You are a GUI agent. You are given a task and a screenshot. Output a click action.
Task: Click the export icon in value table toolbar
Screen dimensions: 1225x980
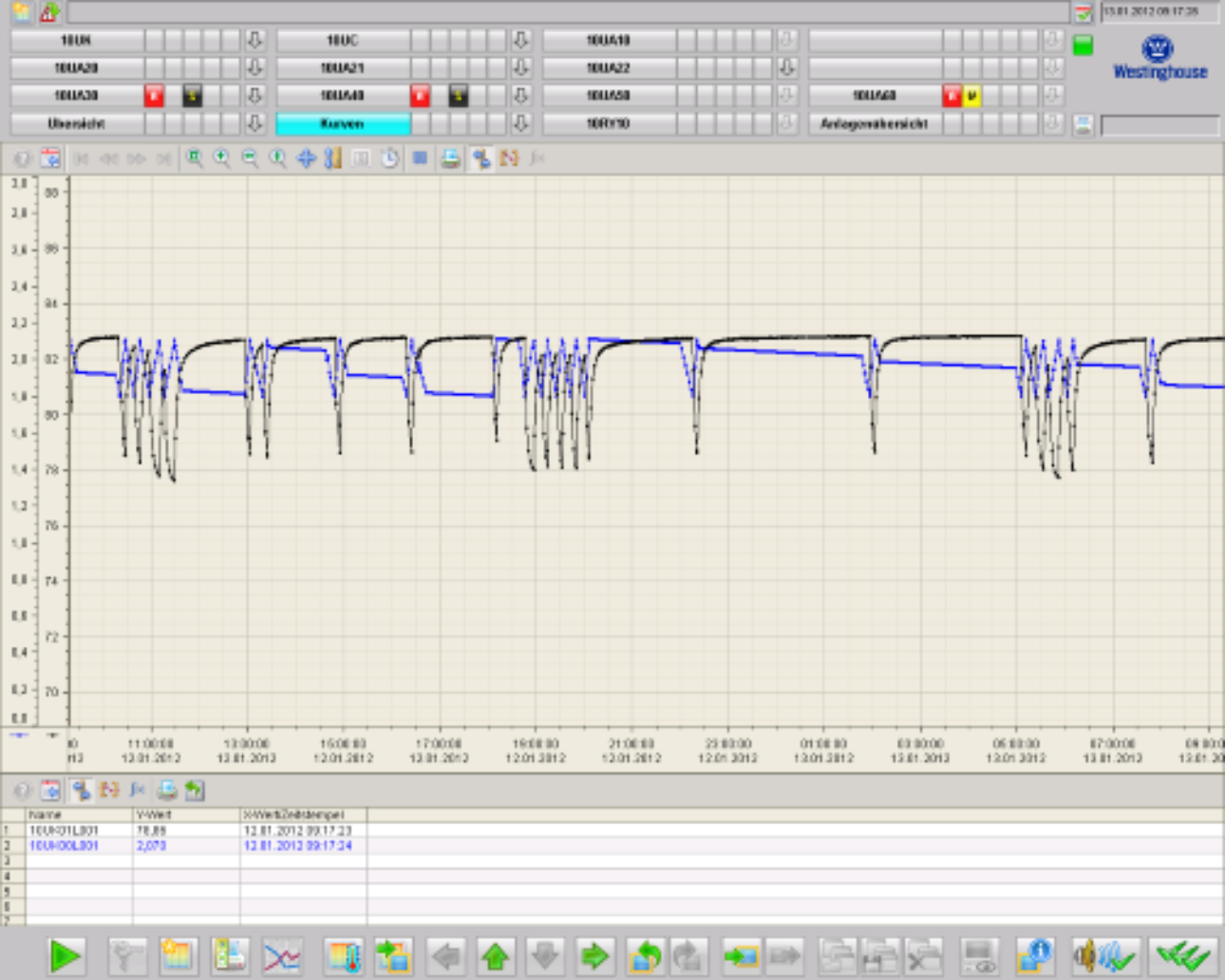pyautogui.click(x=195, y=789)
